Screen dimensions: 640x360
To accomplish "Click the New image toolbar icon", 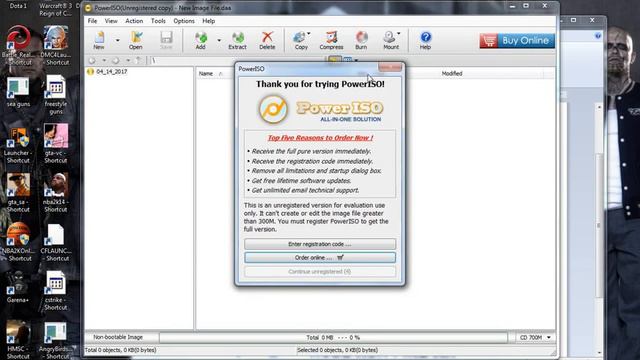I will (x=99, y=40).
